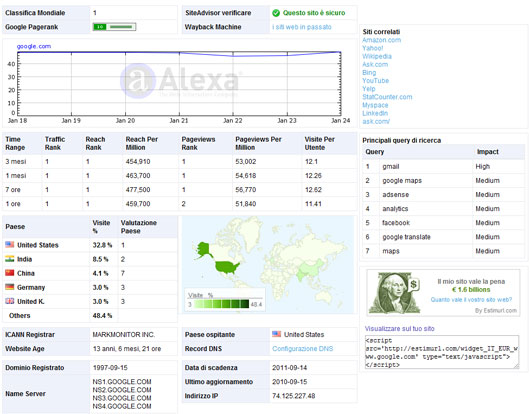Click the 'MARKMONITOR INC.' registrar value
Screen dimensions: 530x414
124,335
